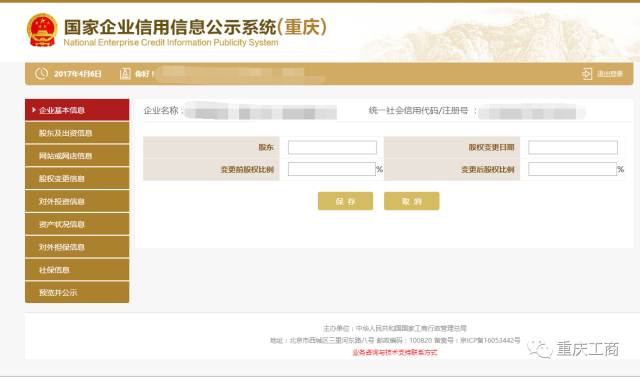Click the 主办单位 footer line

(395, 328)
